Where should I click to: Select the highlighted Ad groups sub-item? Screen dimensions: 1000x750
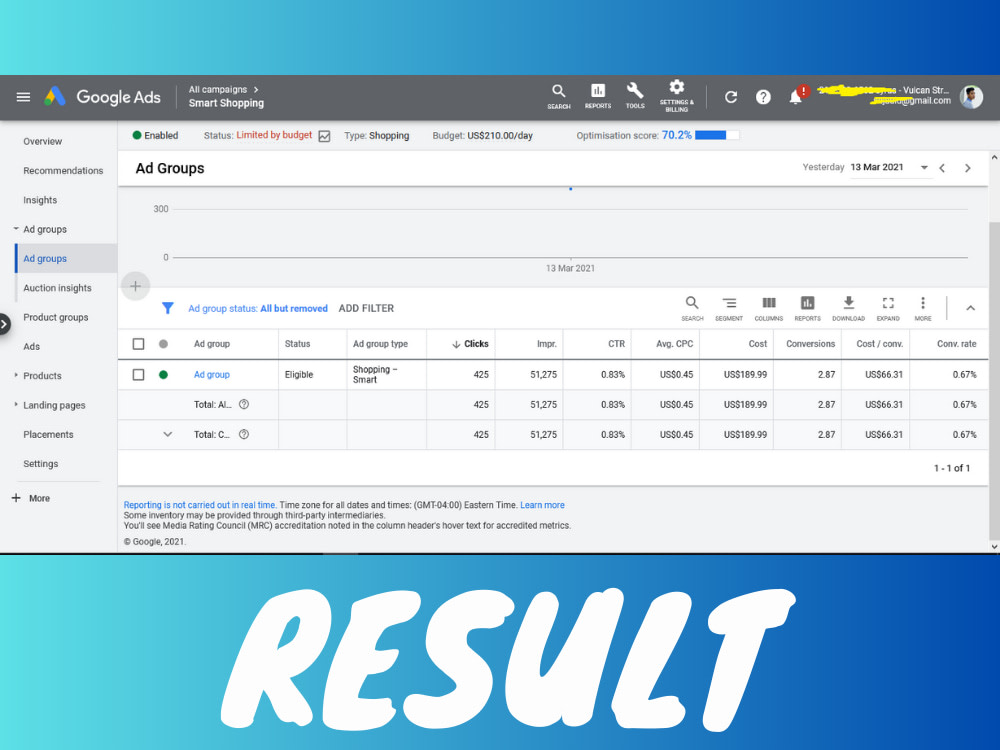(66, 258)
